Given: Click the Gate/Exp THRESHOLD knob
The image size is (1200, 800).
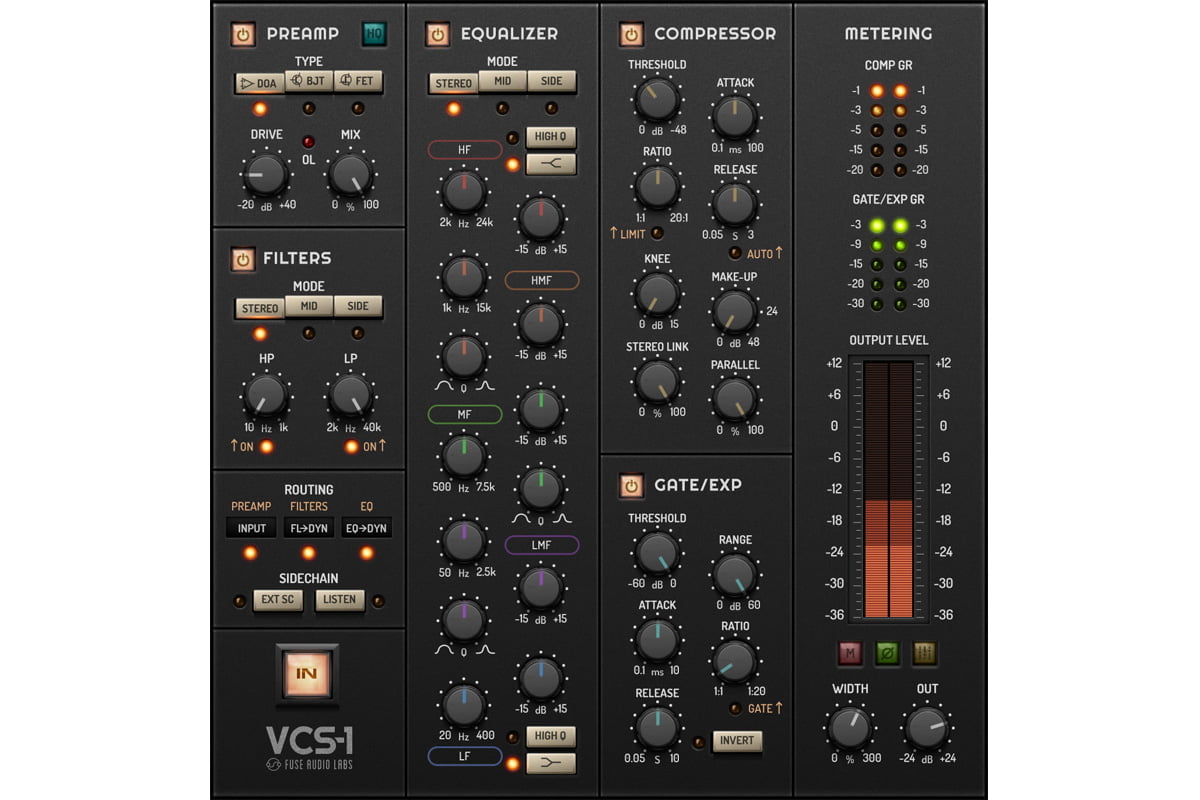Looking at the screenshot, I should [657, 554].
